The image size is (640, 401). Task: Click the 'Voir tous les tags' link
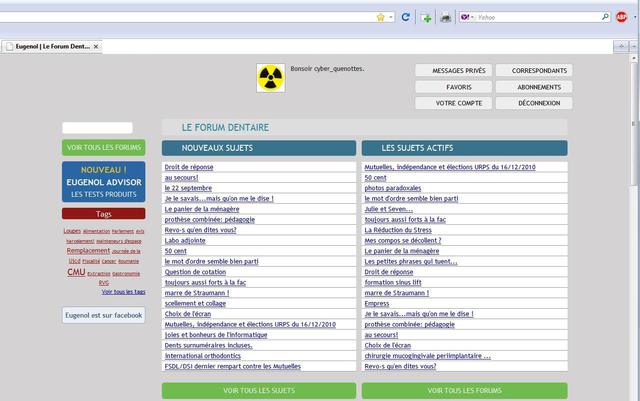(123, 292)
